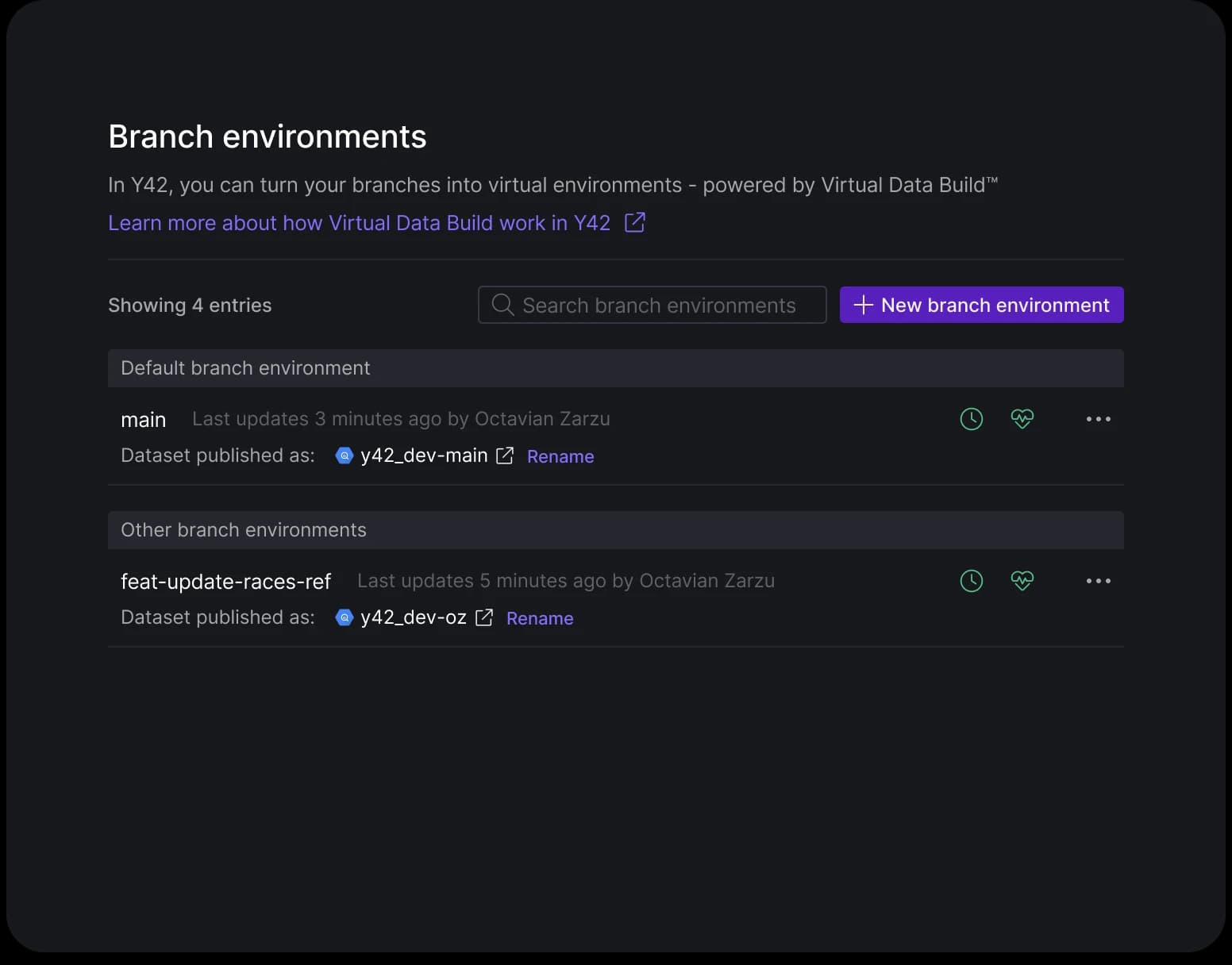Screen dimensions: 1232x965
Task: Select the main branch name
Action: [144, 419]
